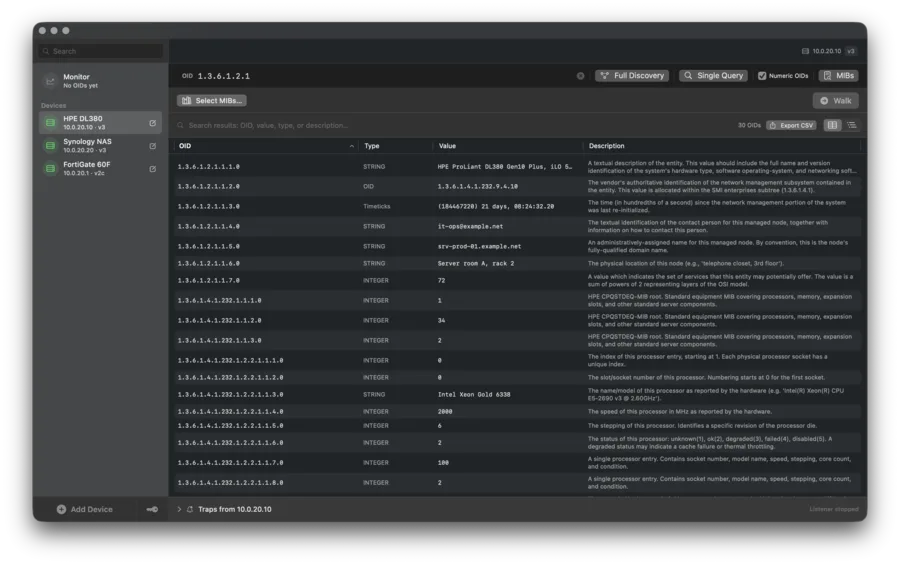Open the key credentials icon beside Add Device
Image resolution: width=900 pixels, height=565 pixels.
152,509
